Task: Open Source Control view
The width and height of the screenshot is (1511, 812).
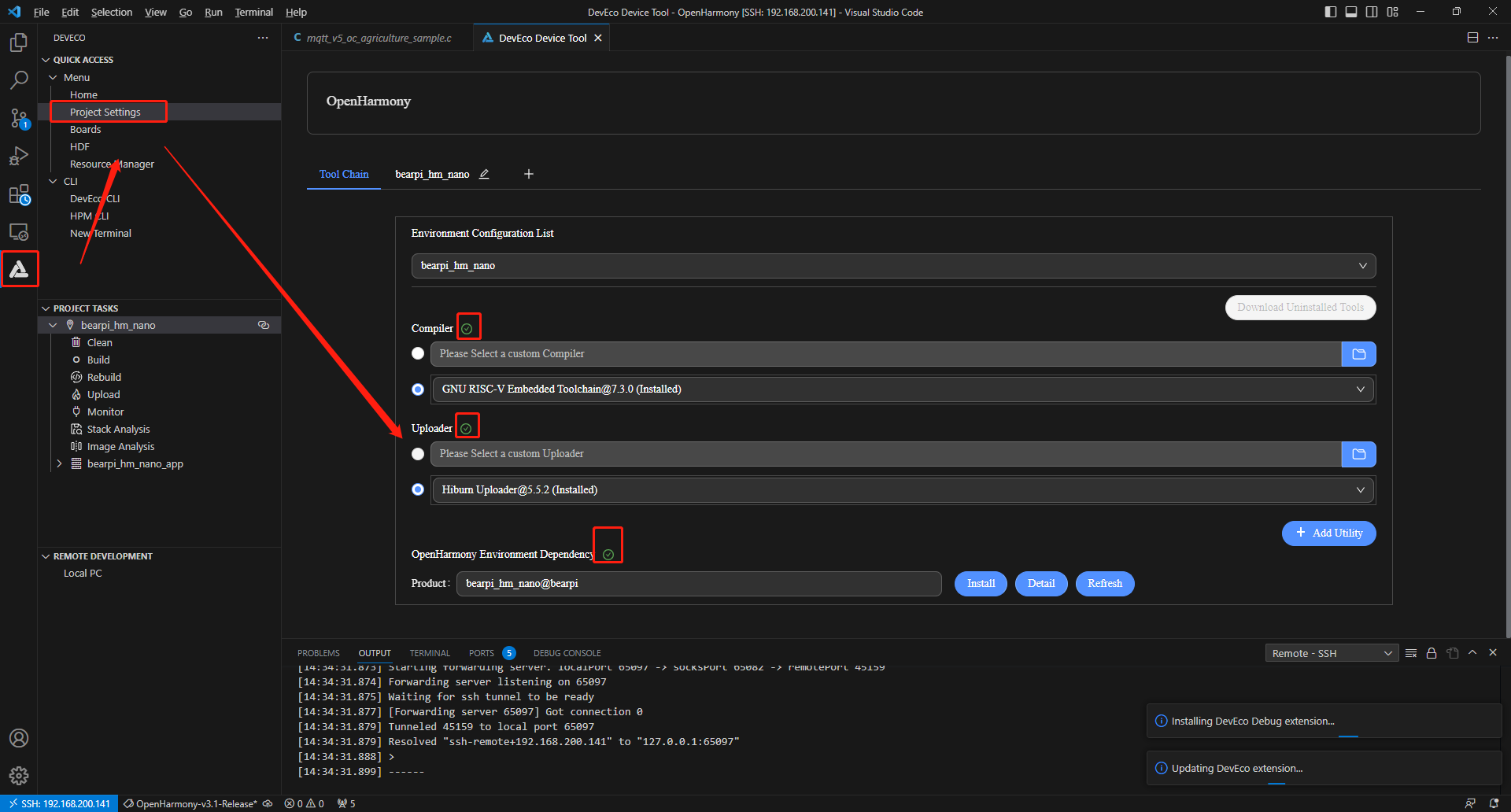Action: point(19,118)
